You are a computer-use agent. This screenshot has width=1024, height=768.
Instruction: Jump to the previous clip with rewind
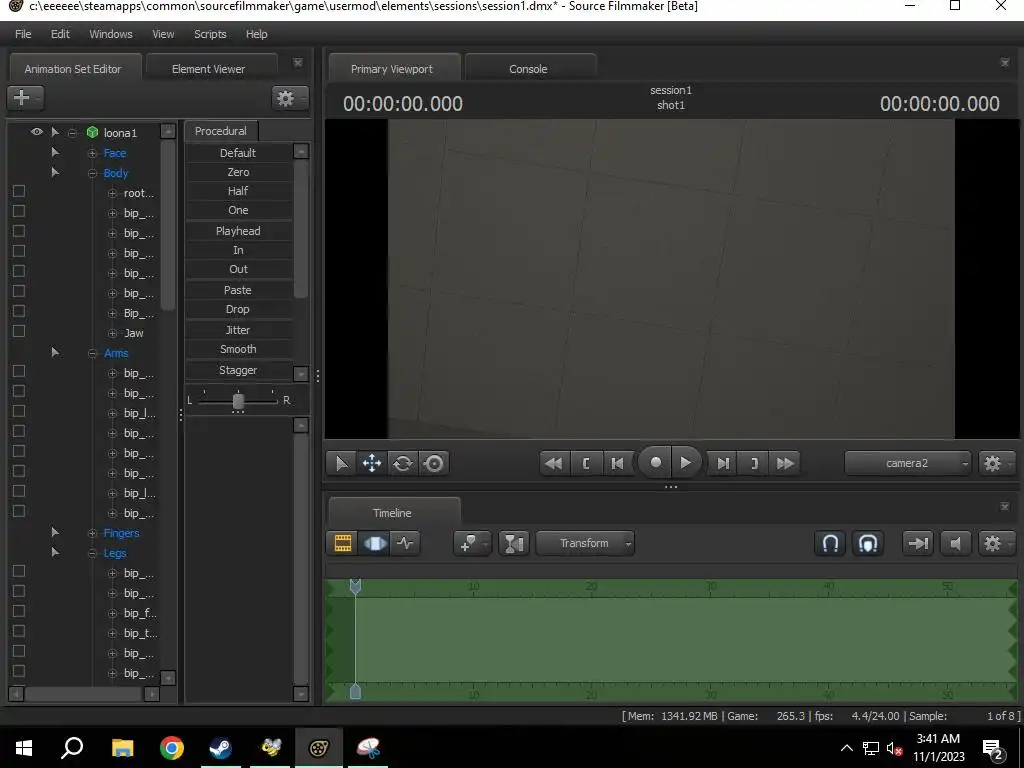[x=554, y=464]
